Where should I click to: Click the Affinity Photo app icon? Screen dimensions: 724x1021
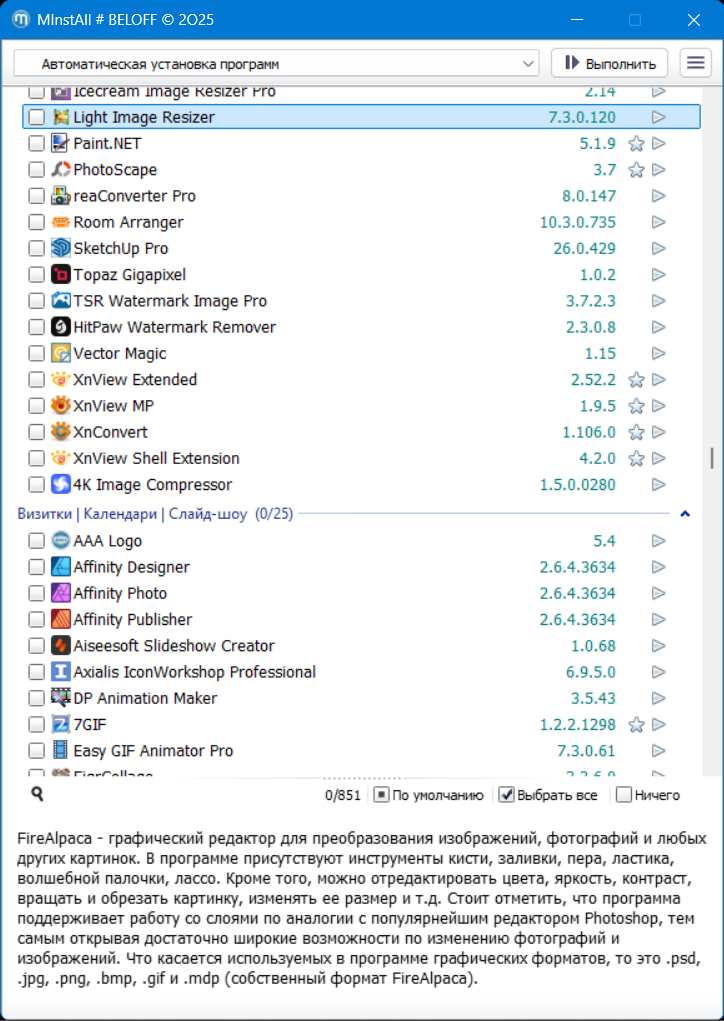click(61, 593)
